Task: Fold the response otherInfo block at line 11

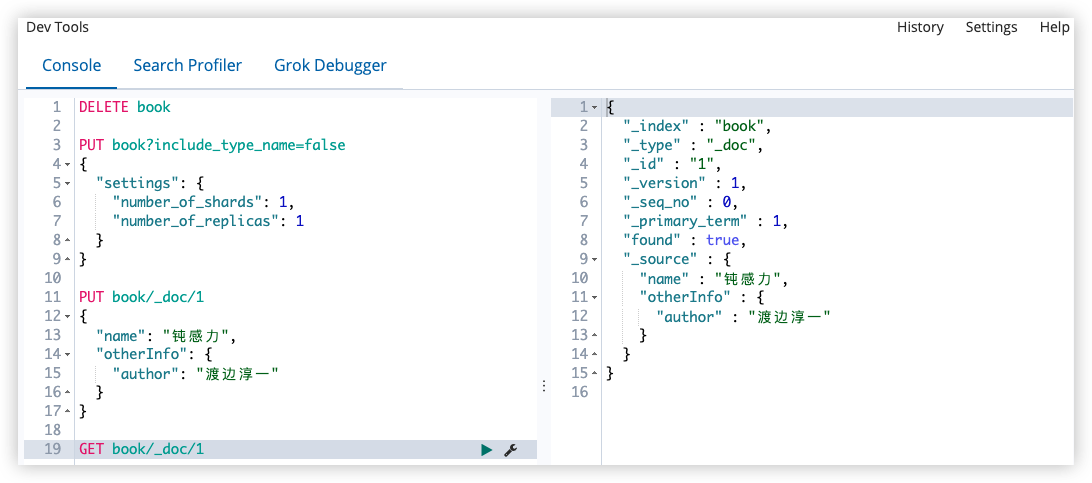Action: tap(594, 297)
